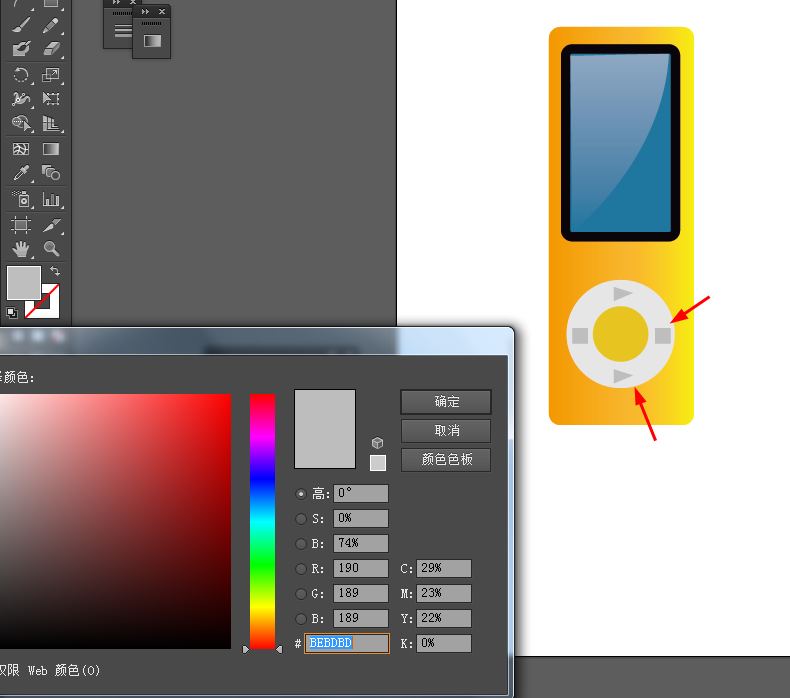Image resolution: width=790 pixels, height=698 pixels.
Task: Select the Scale tool
Action: click(x=51, y=75)
